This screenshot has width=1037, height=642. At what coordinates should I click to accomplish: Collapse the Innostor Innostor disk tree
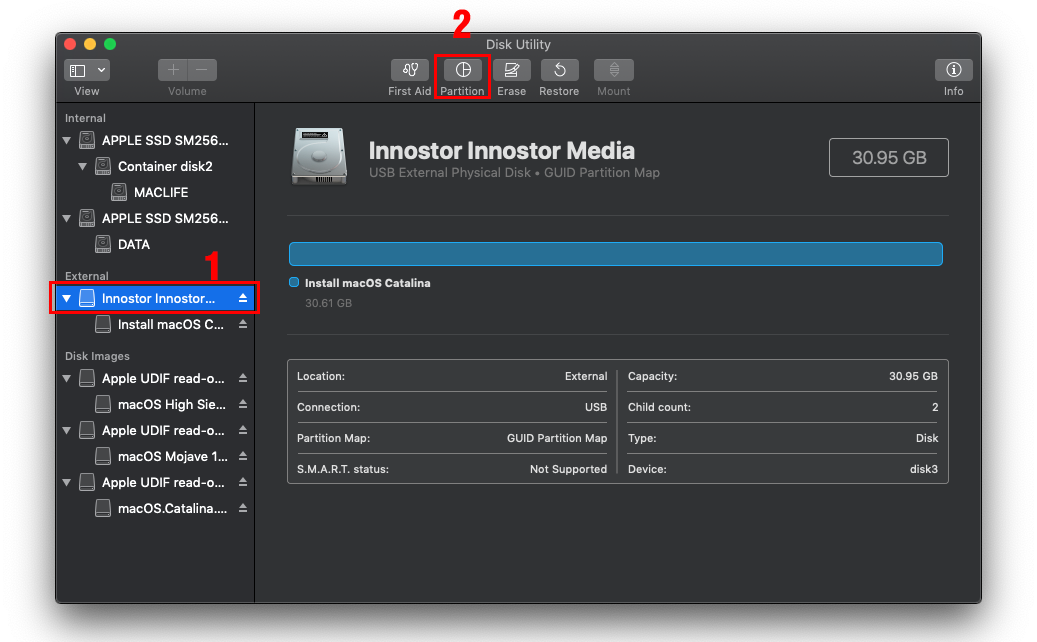67,298
